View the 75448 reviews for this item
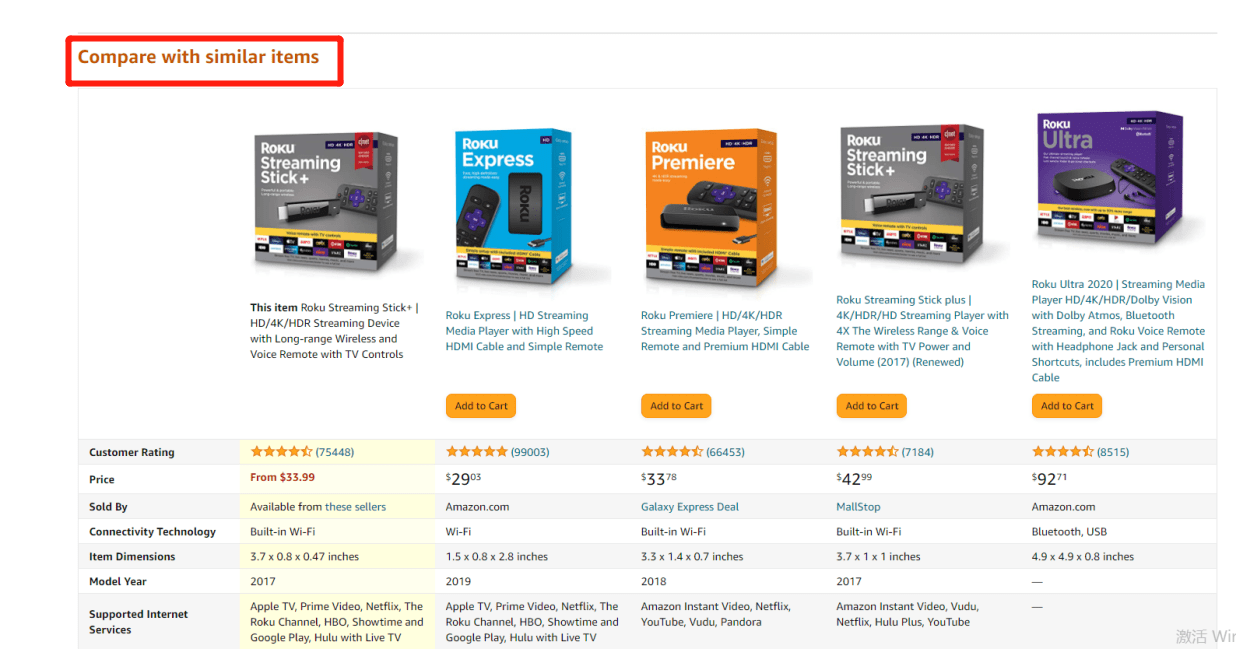Image resolution: width=1236 pixels, height=649 pixels. point(335,452)
